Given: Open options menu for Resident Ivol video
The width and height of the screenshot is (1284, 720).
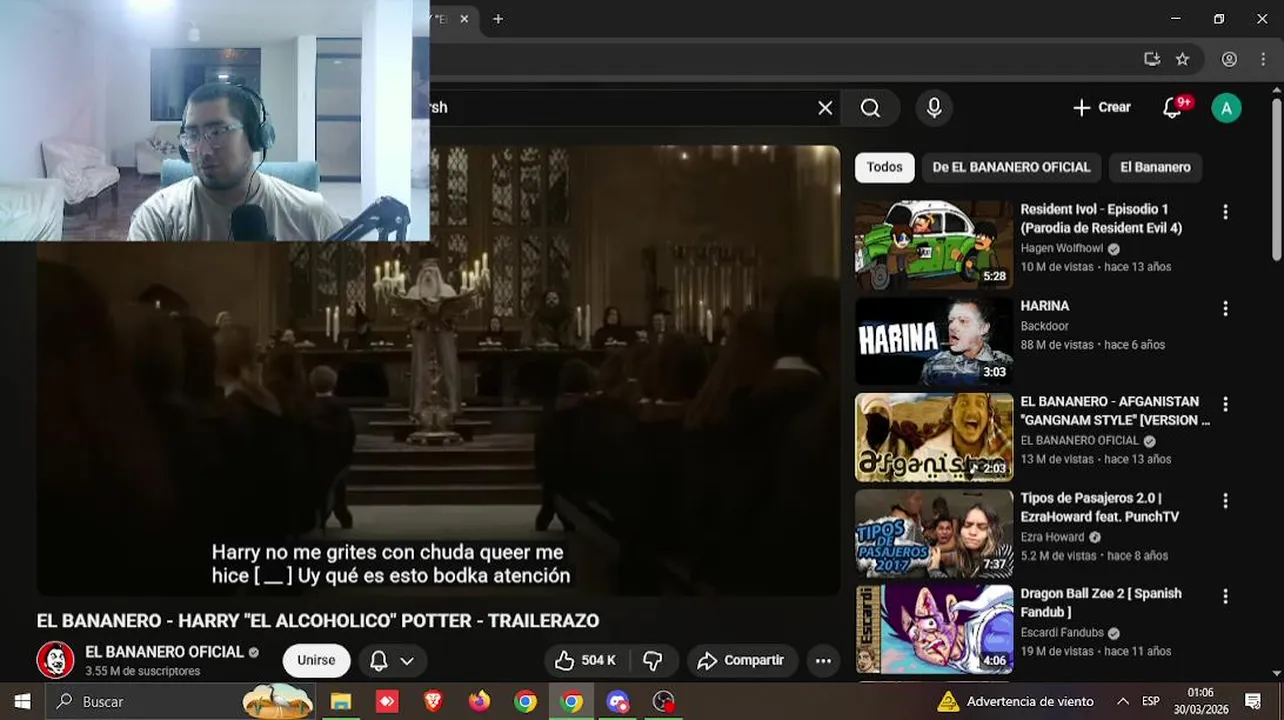Looking at the screenshot, I should coord(1225,212).
